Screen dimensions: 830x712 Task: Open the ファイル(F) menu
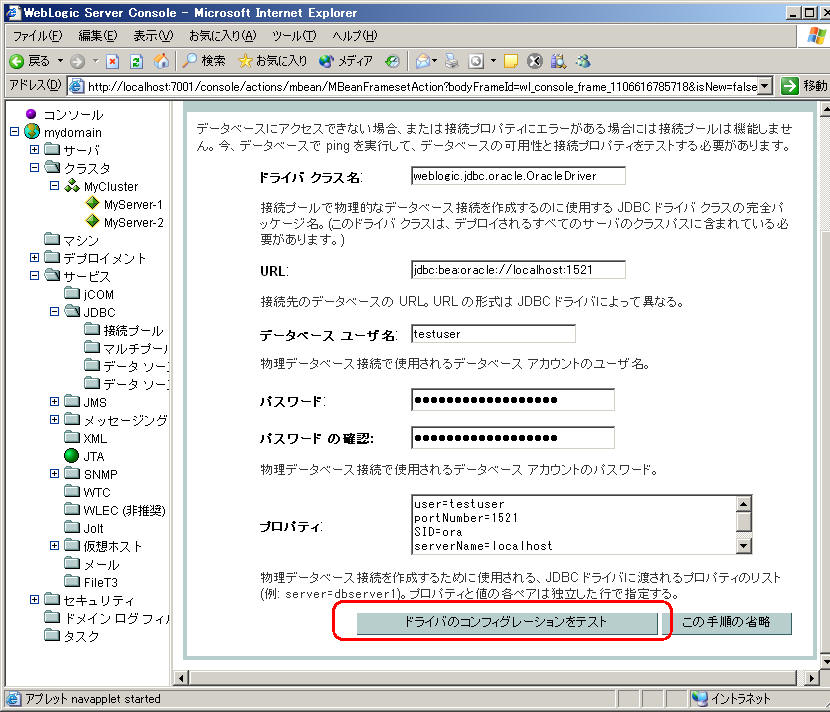37,36
